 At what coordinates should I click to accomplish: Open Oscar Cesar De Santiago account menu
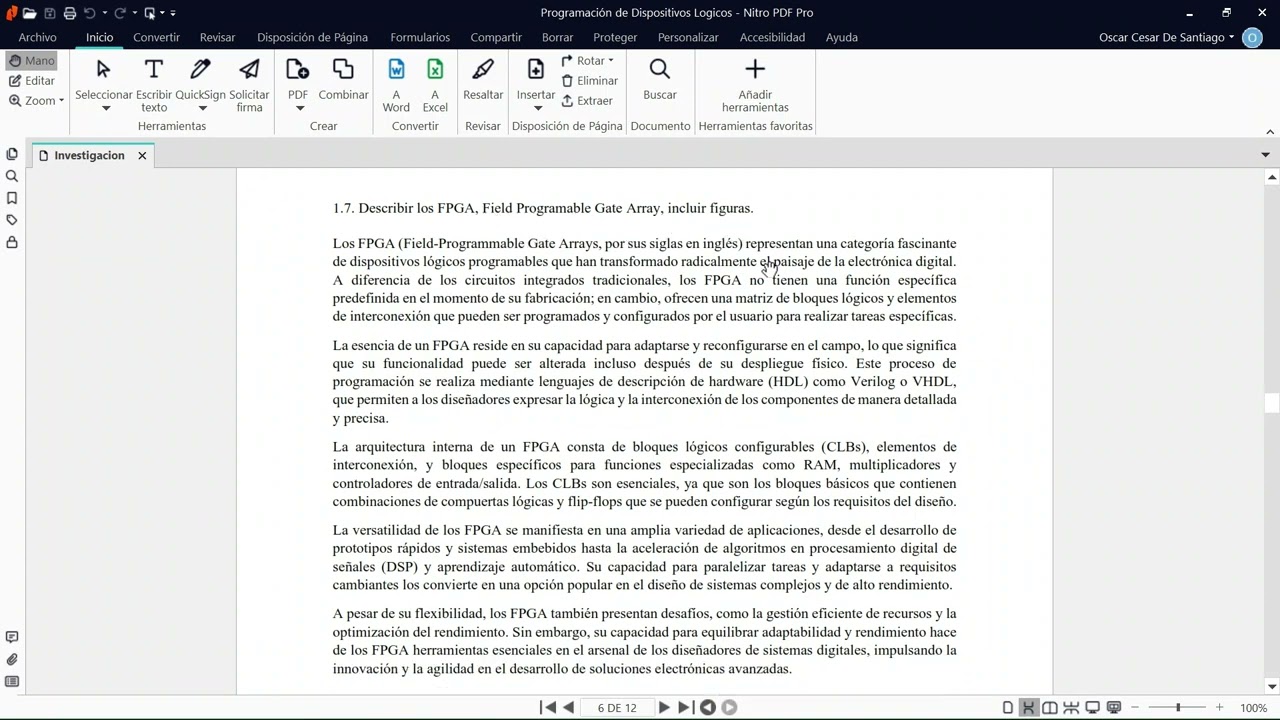coord(1166,37)
